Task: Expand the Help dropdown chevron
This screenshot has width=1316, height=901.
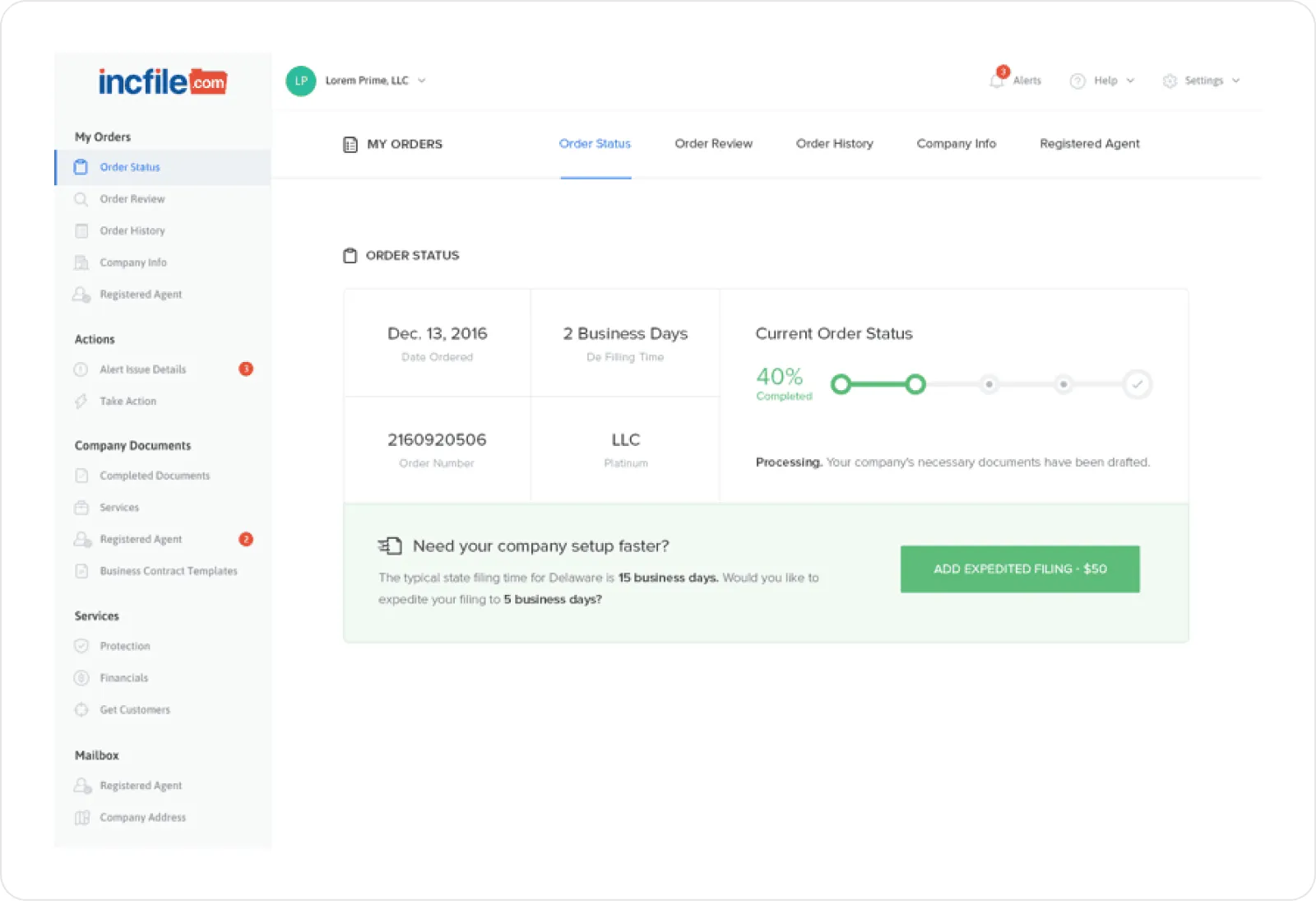Action: (1130, 81)
